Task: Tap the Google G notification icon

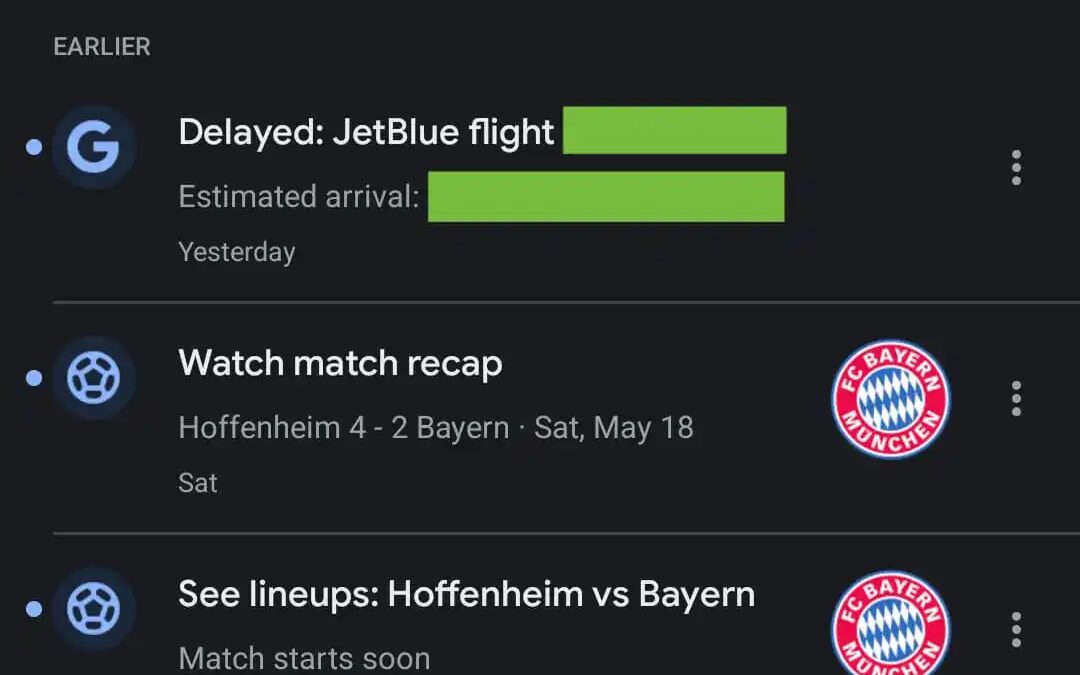Action: tap(93, 148)
